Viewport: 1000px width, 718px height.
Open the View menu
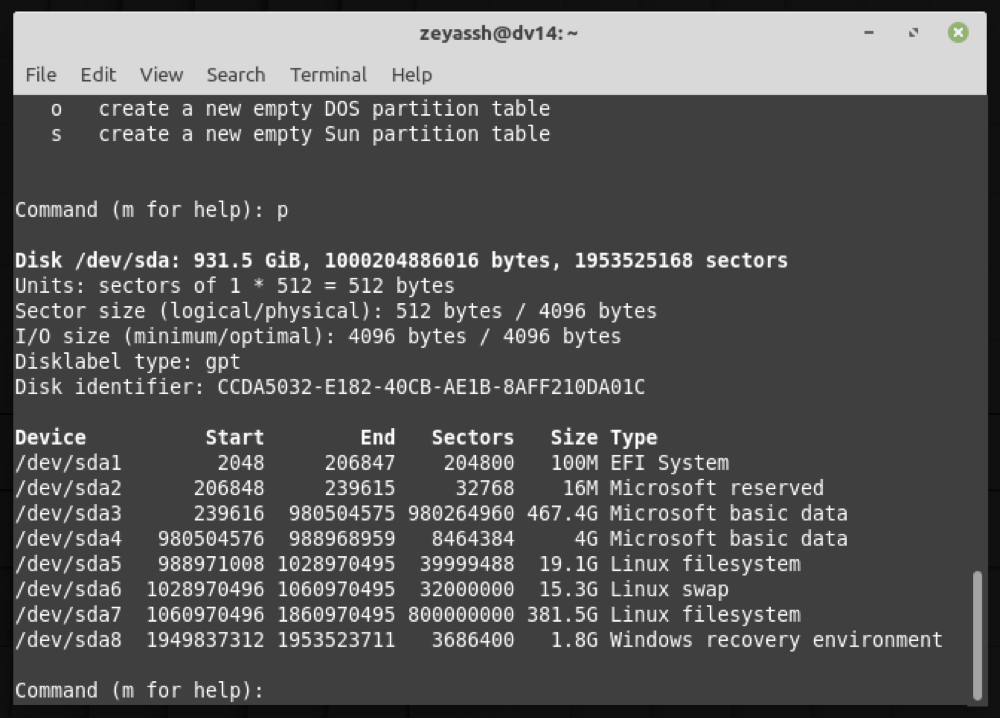[161, 75]
